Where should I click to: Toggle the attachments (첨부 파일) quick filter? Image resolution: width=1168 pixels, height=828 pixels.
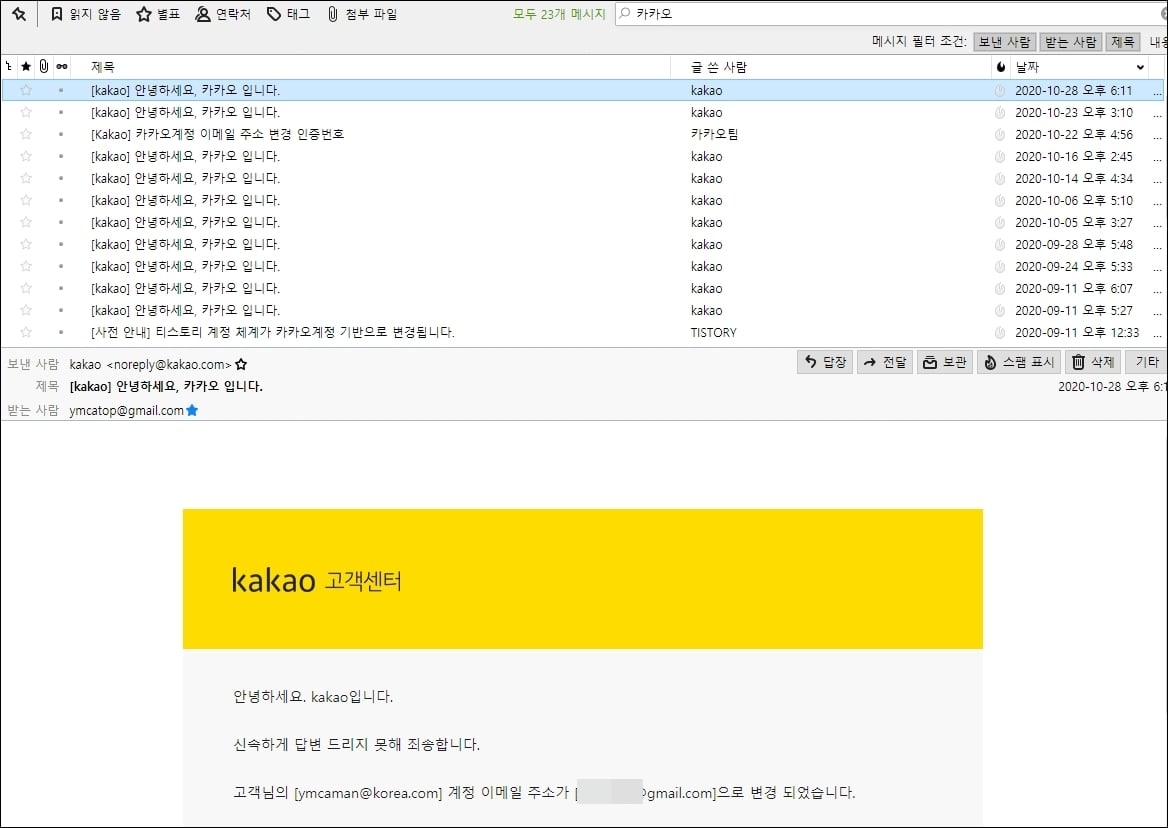[363, 13]
